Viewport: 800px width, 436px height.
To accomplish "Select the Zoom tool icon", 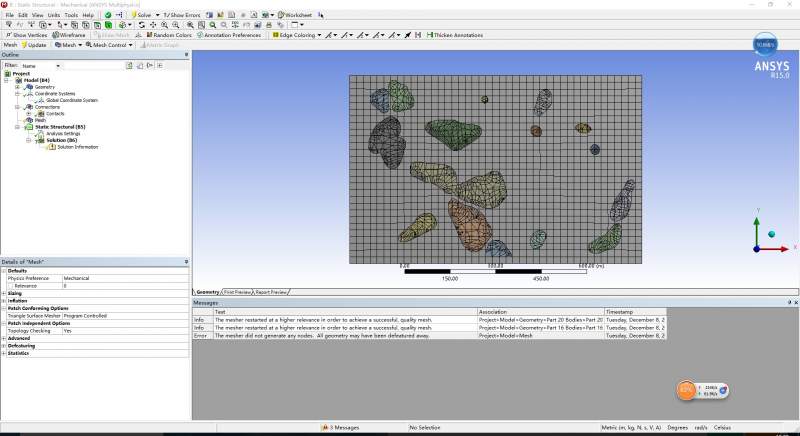I will click(164, 24).
